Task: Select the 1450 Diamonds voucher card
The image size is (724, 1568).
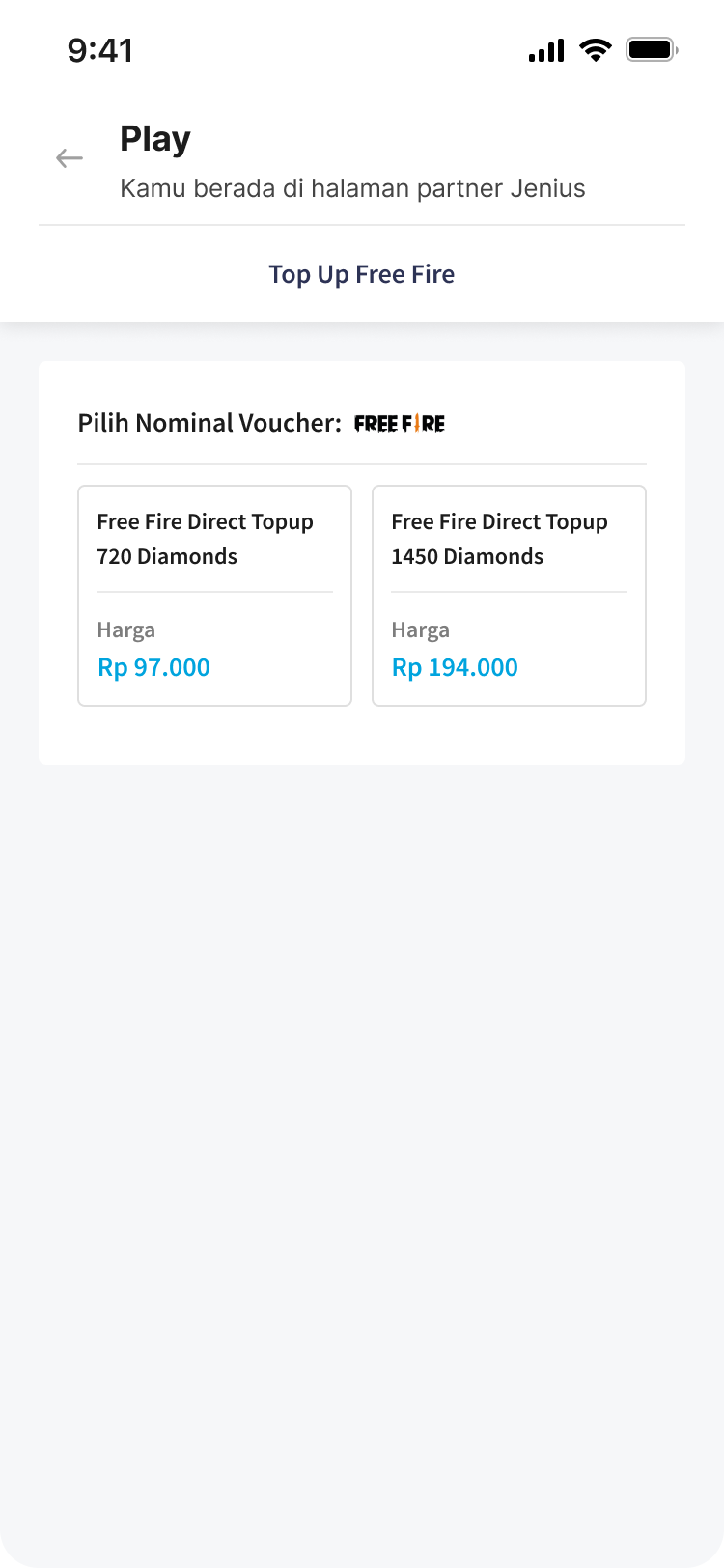Action: 509,596
